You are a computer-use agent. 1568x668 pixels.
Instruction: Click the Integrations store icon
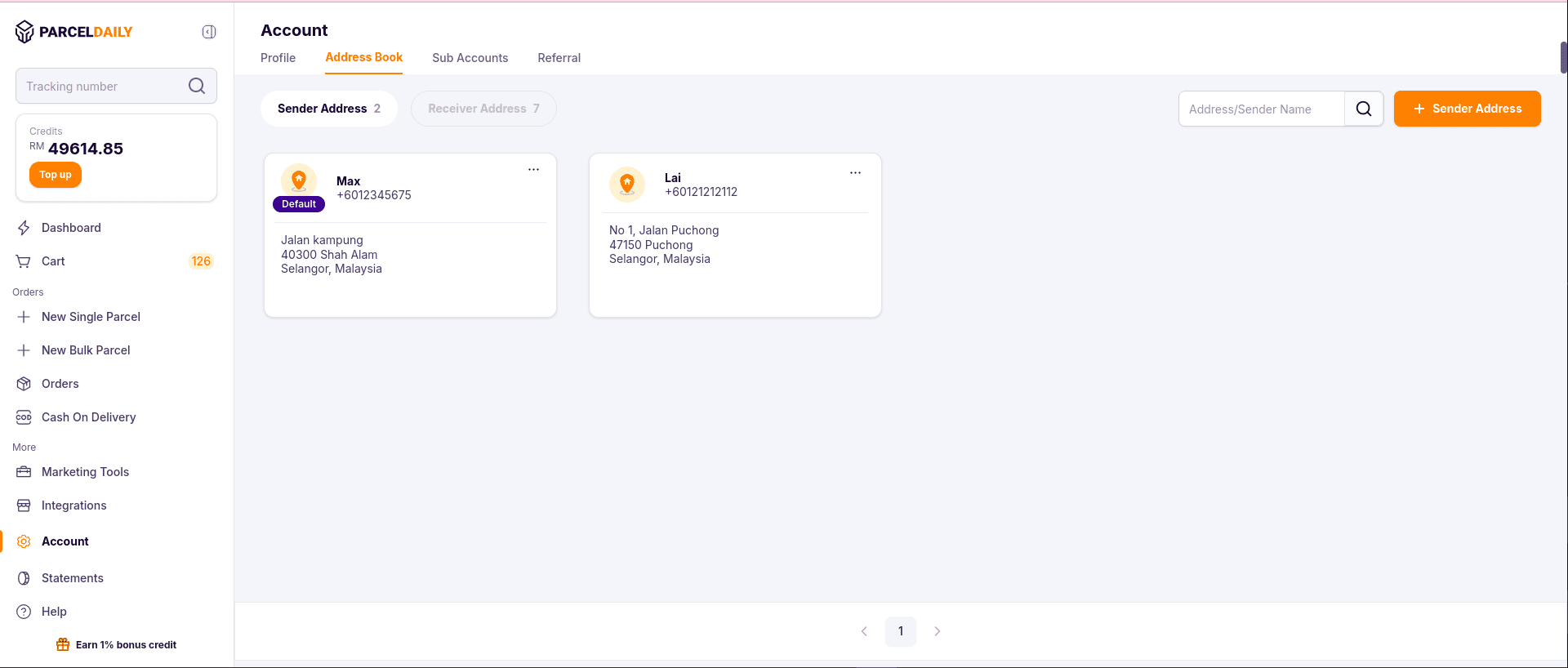pos(24,505)
